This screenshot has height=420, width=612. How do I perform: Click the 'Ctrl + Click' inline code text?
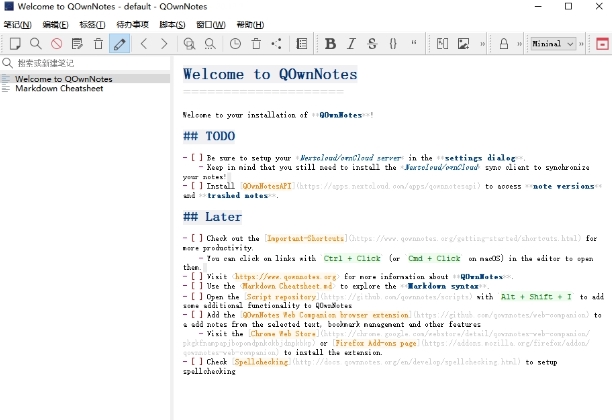click(x=352, y=258)
